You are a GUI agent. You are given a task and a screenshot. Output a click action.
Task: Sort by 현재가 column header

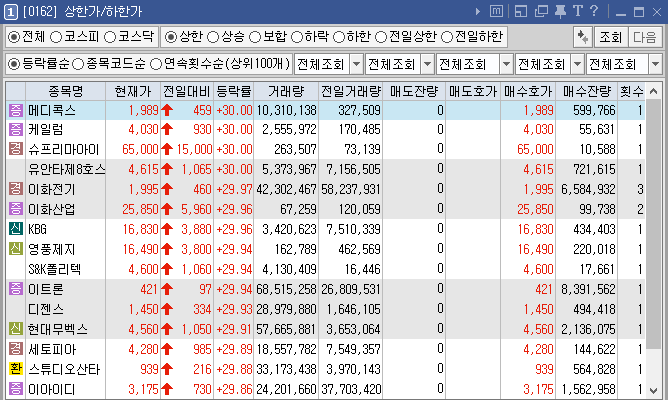pos(133,91)
